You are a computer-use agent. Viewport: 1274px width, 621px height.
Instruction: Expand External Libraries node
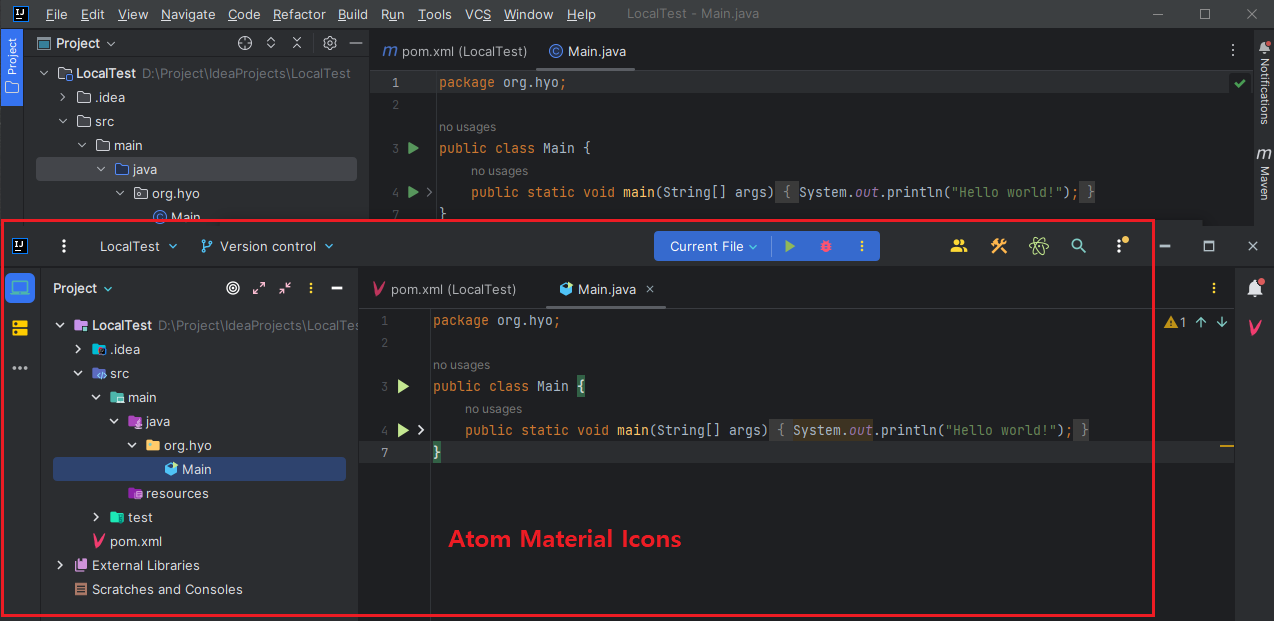pyautogui.click(x=60, y=565)
